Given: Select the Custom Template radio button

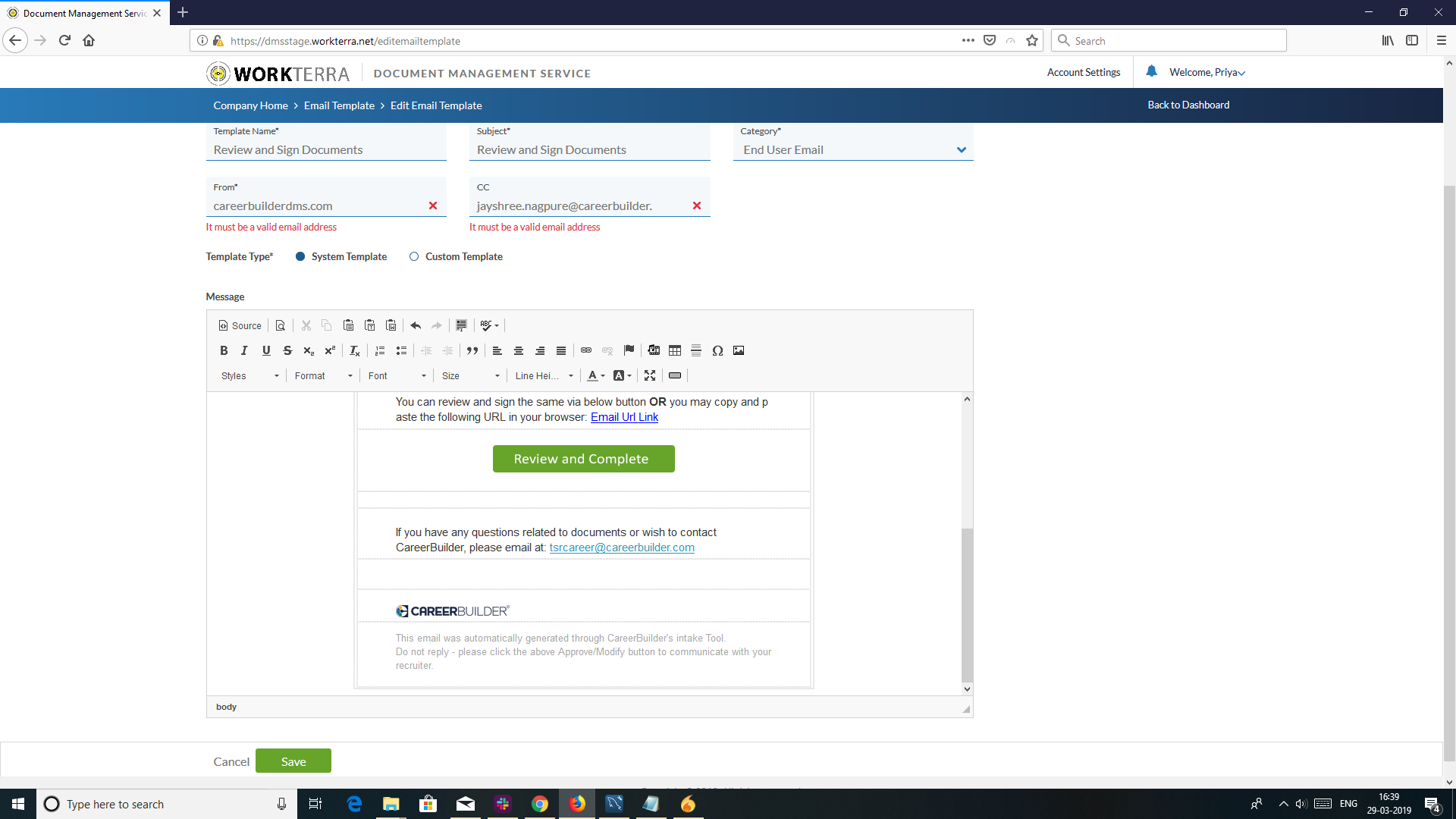Looking at the screenshot, I should (414, 256).
